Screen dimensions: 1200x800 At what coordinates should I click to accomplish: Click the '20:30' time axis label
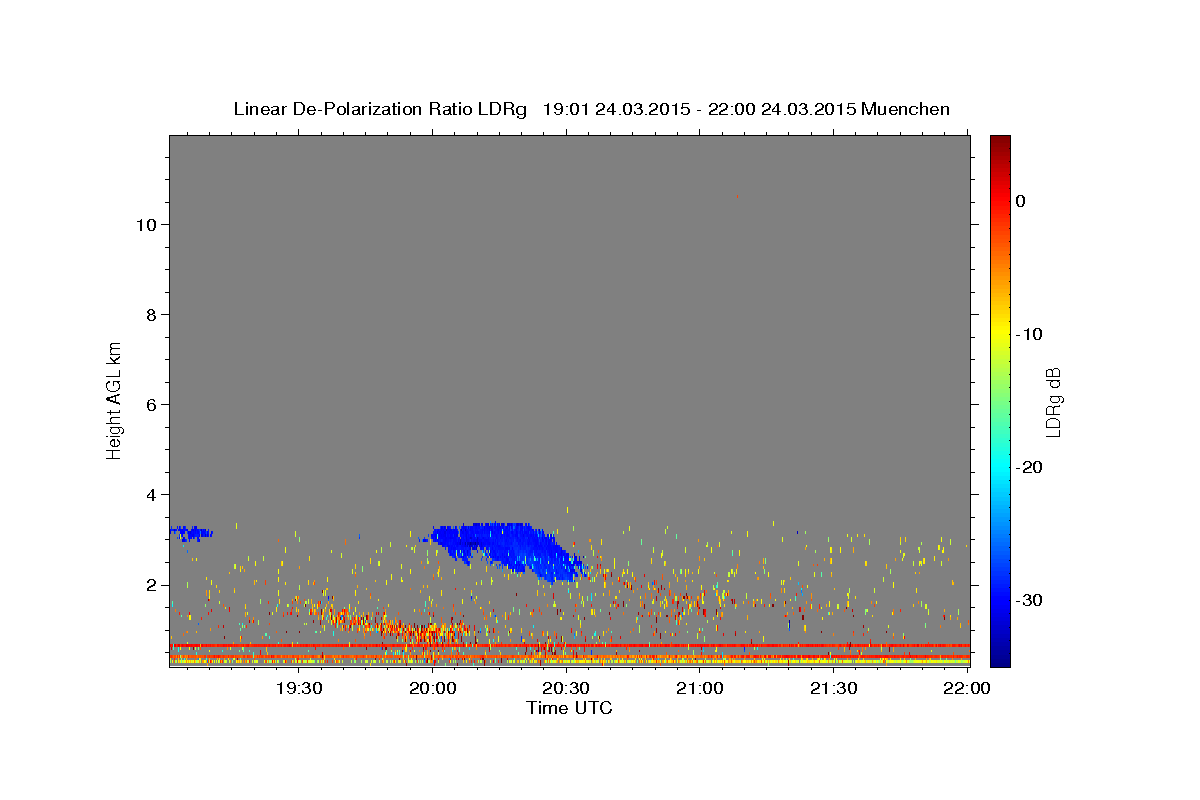click(566, 688)
